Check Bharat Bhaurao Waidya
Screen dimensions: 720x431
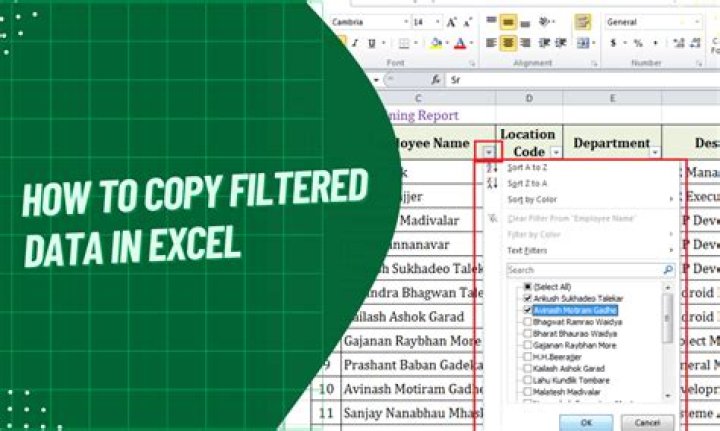click(x=528, y=334)
